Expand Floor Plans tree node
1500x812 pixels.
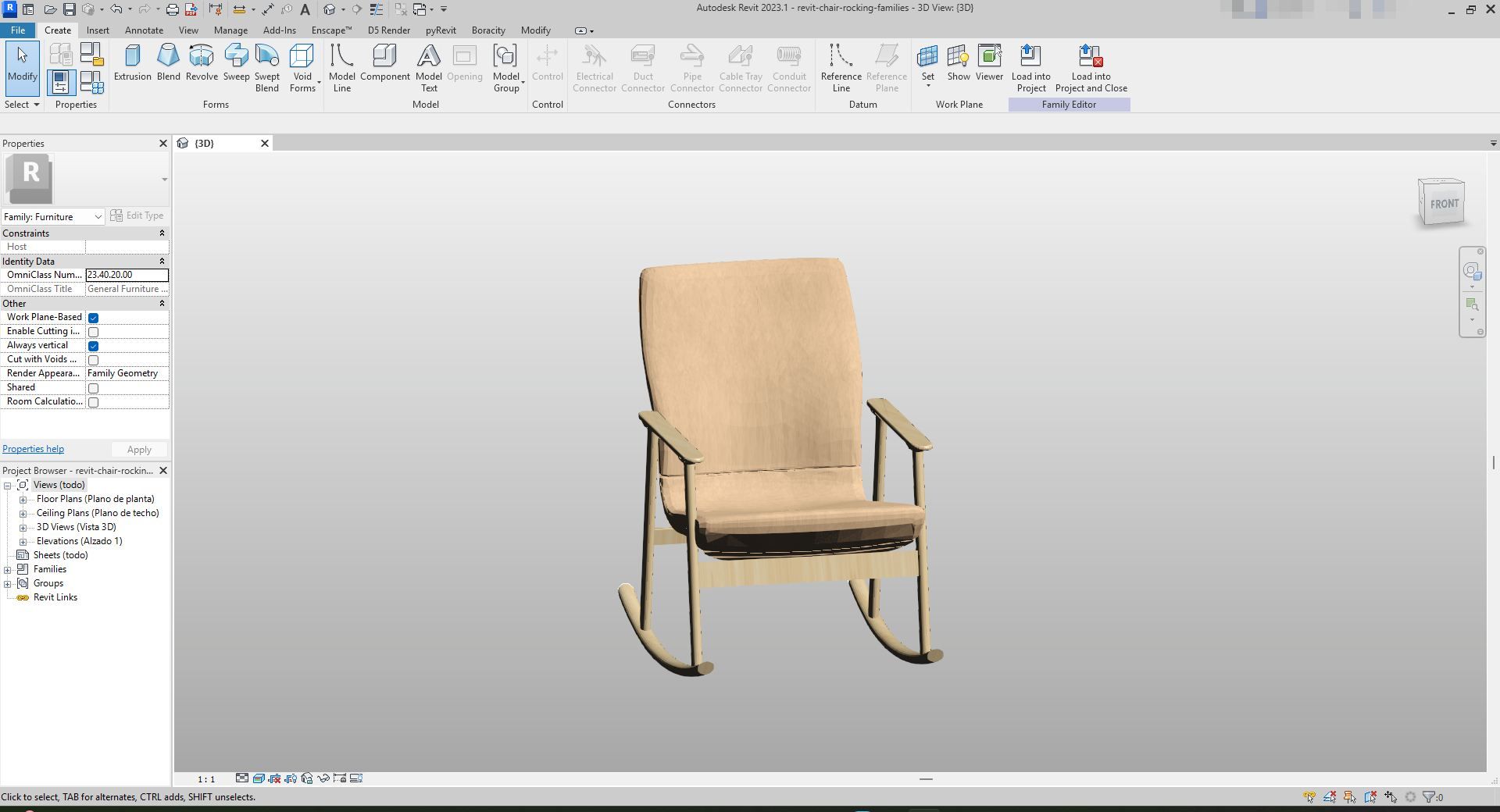click(23, 500)
